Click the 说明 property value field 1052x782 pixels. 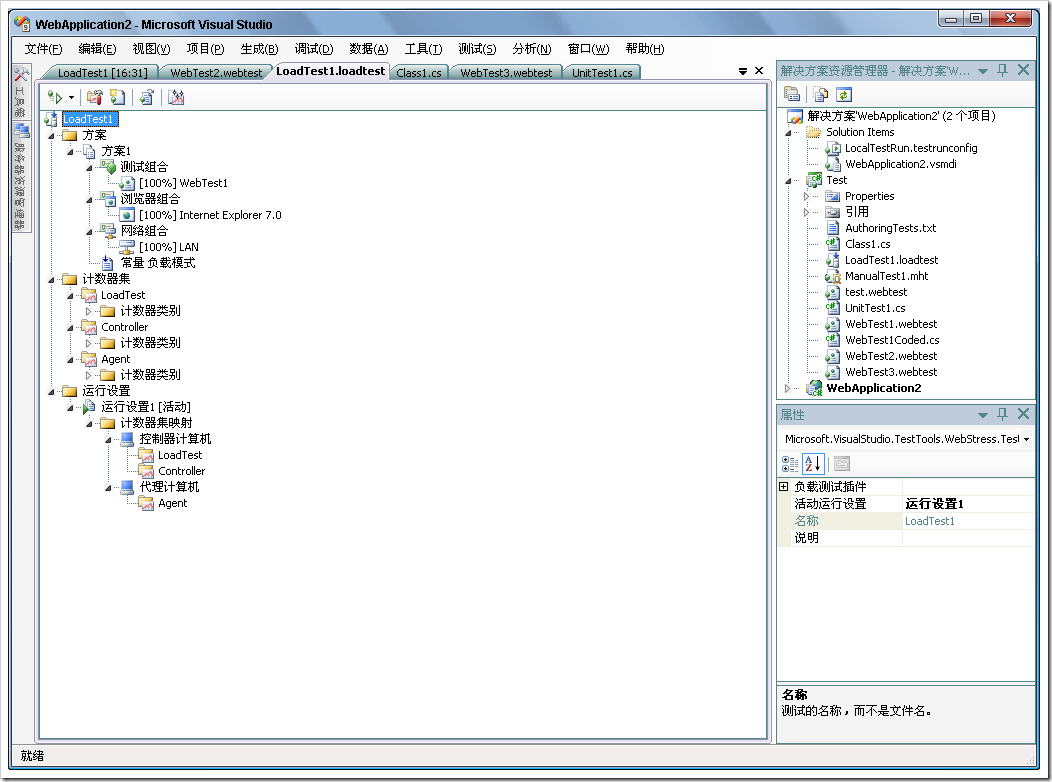[968, 538]
